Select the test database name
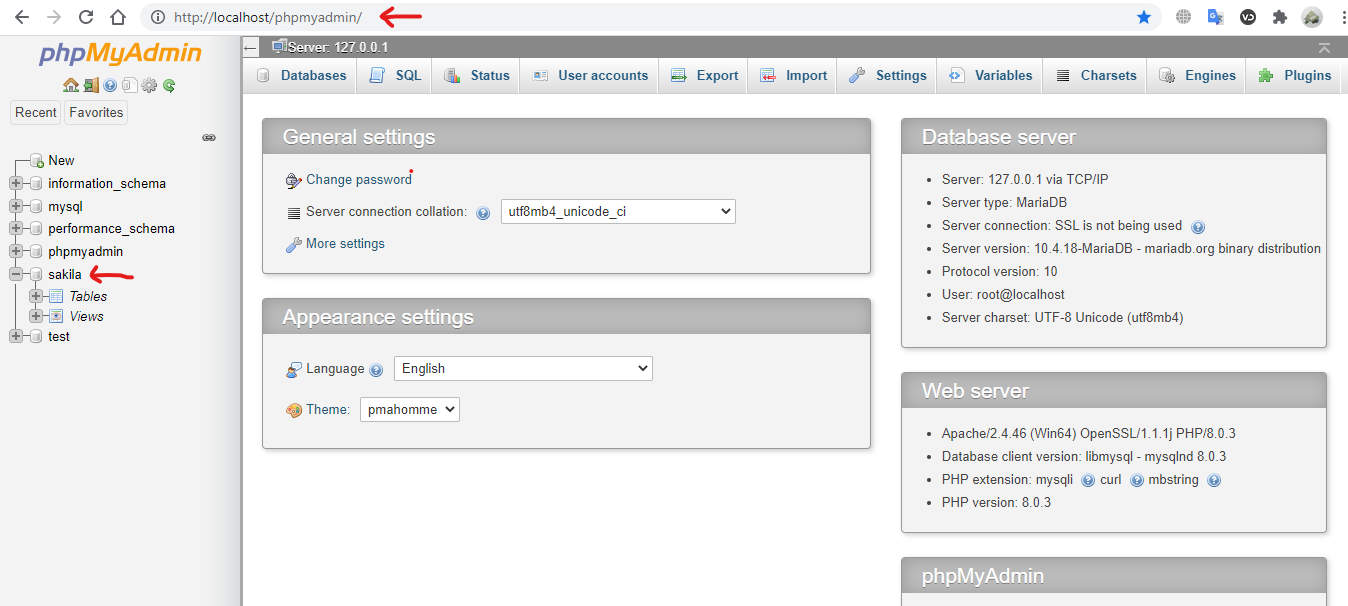1348x606 pixels. click(59, 336)
